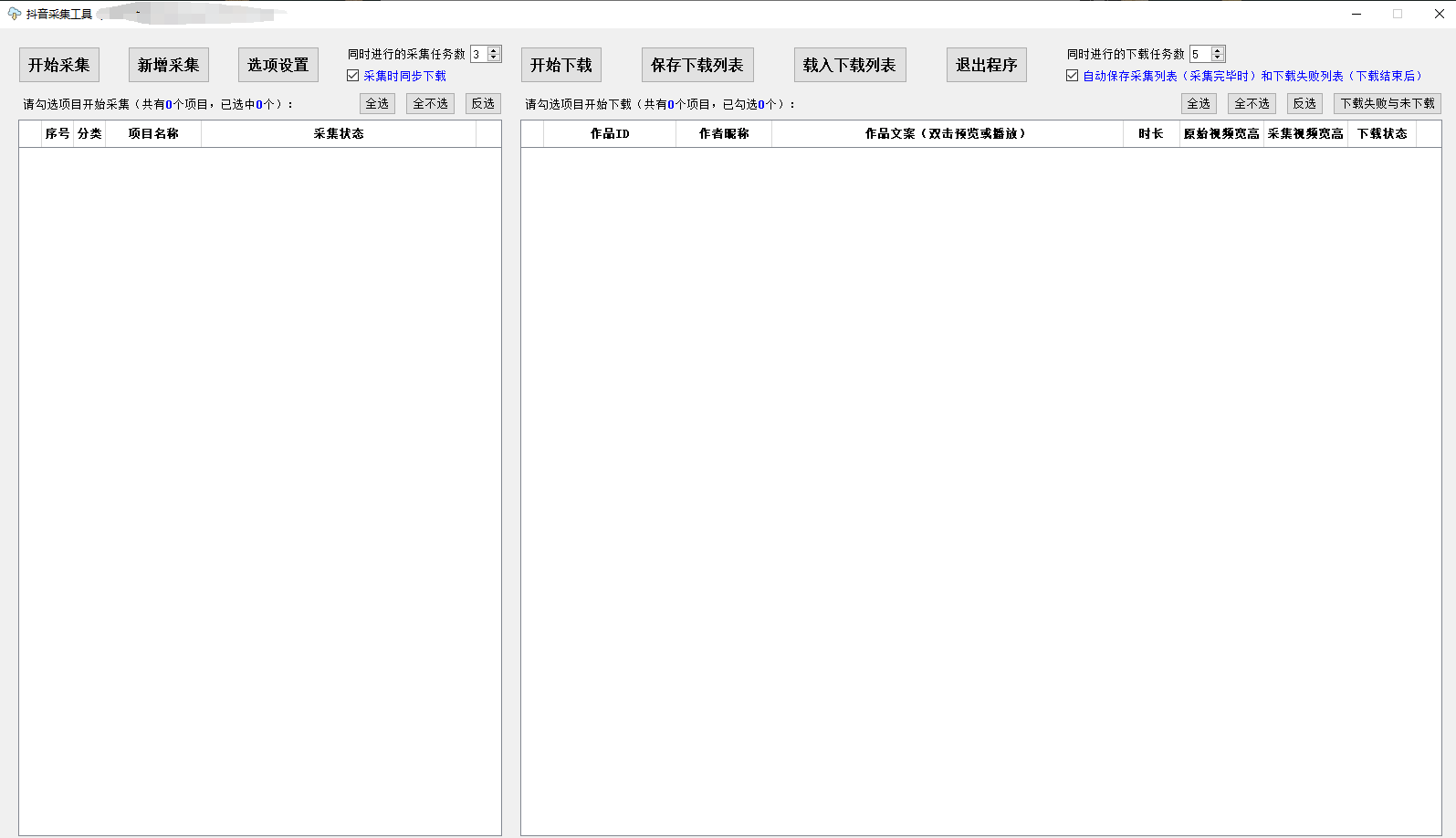This screenshot has height=838, width=1456.
Task: Start downloading with 开始下载
Action: pos(561,65)
